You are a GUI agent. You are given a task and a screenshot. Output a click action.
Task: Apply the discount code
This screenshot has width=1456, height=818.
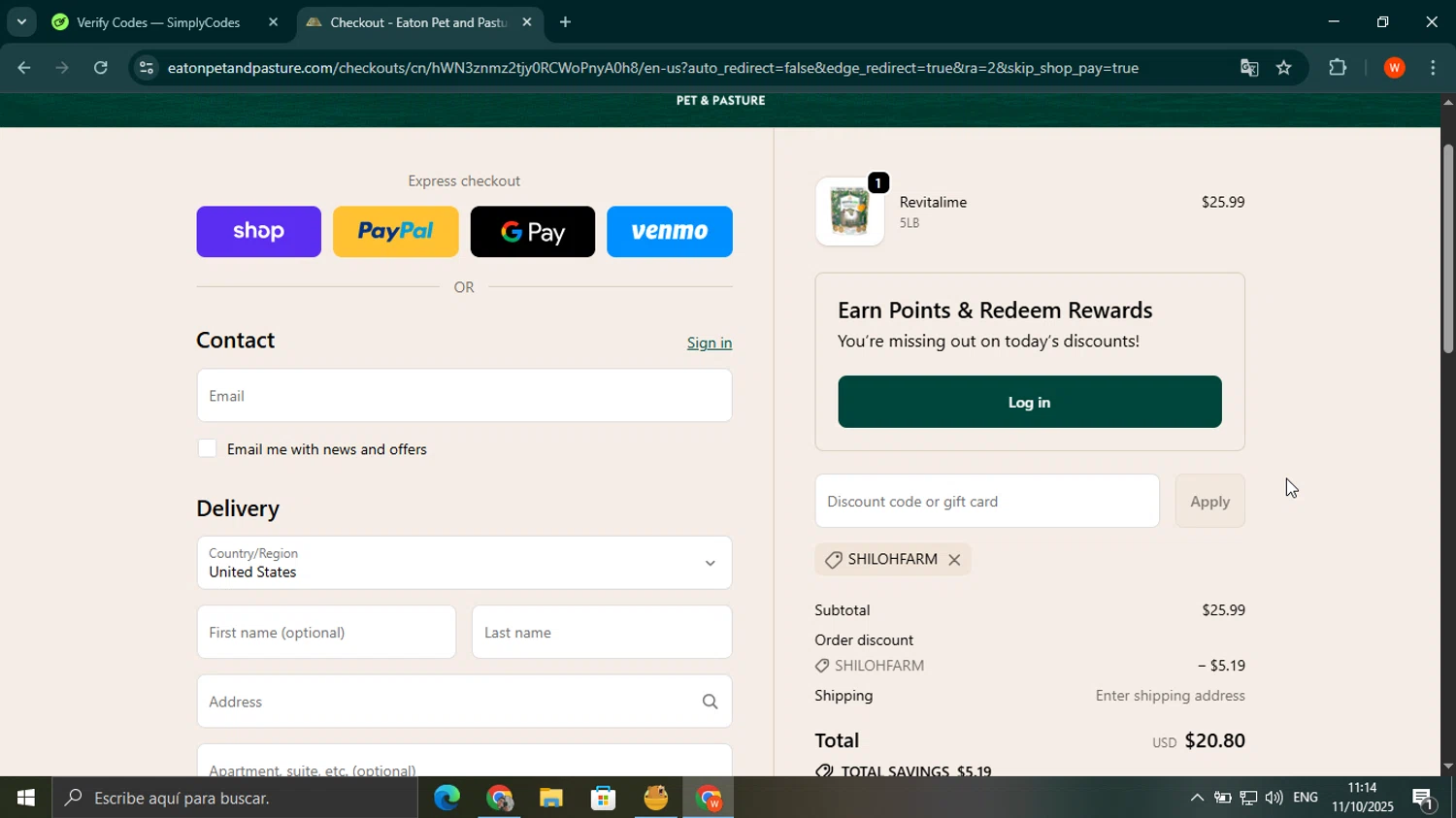[x=1209, y=501]
